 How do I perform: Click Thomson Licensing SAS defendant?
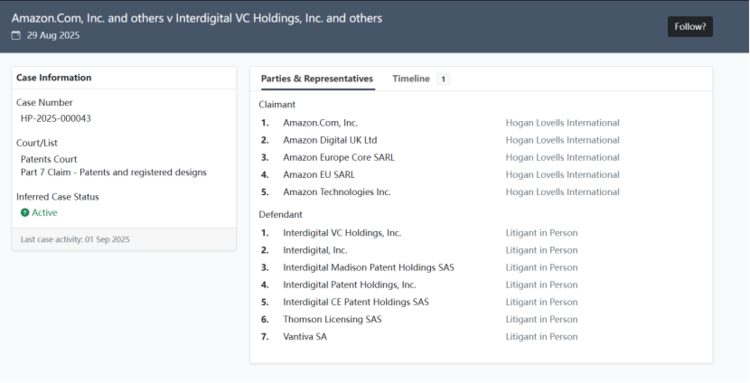pos(332,319)
